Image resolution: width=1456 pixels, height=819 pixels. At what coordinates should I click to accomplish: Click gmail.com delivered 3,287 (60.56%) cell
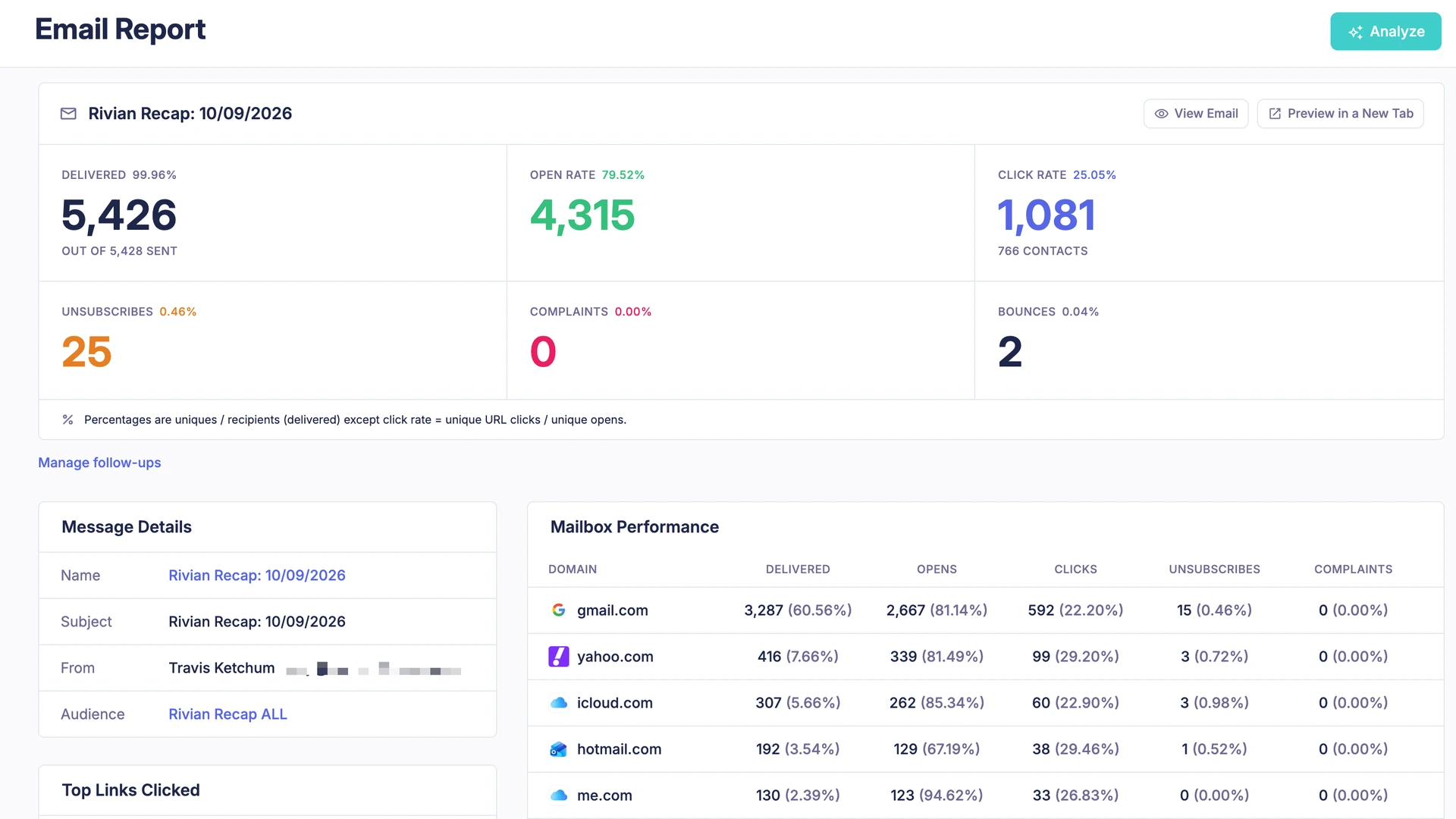point(798,610)
